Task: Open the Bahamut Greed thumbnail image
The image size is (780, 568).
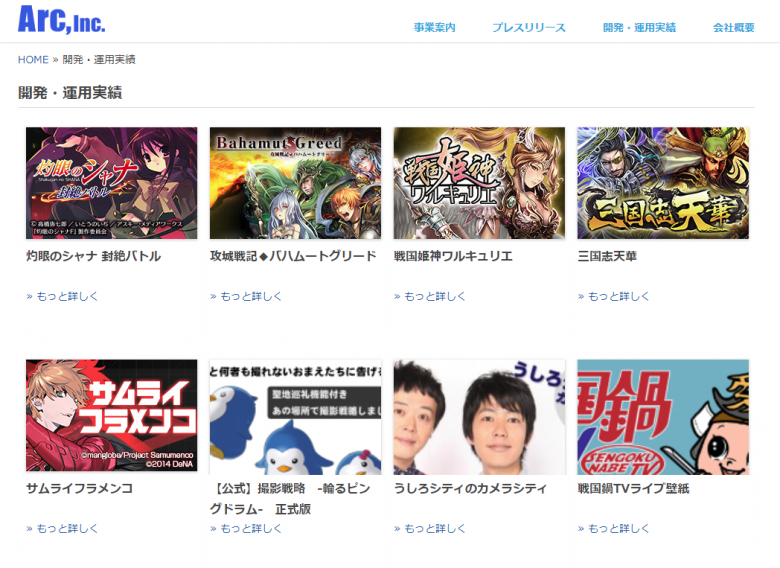Action: tap(295, 183)
